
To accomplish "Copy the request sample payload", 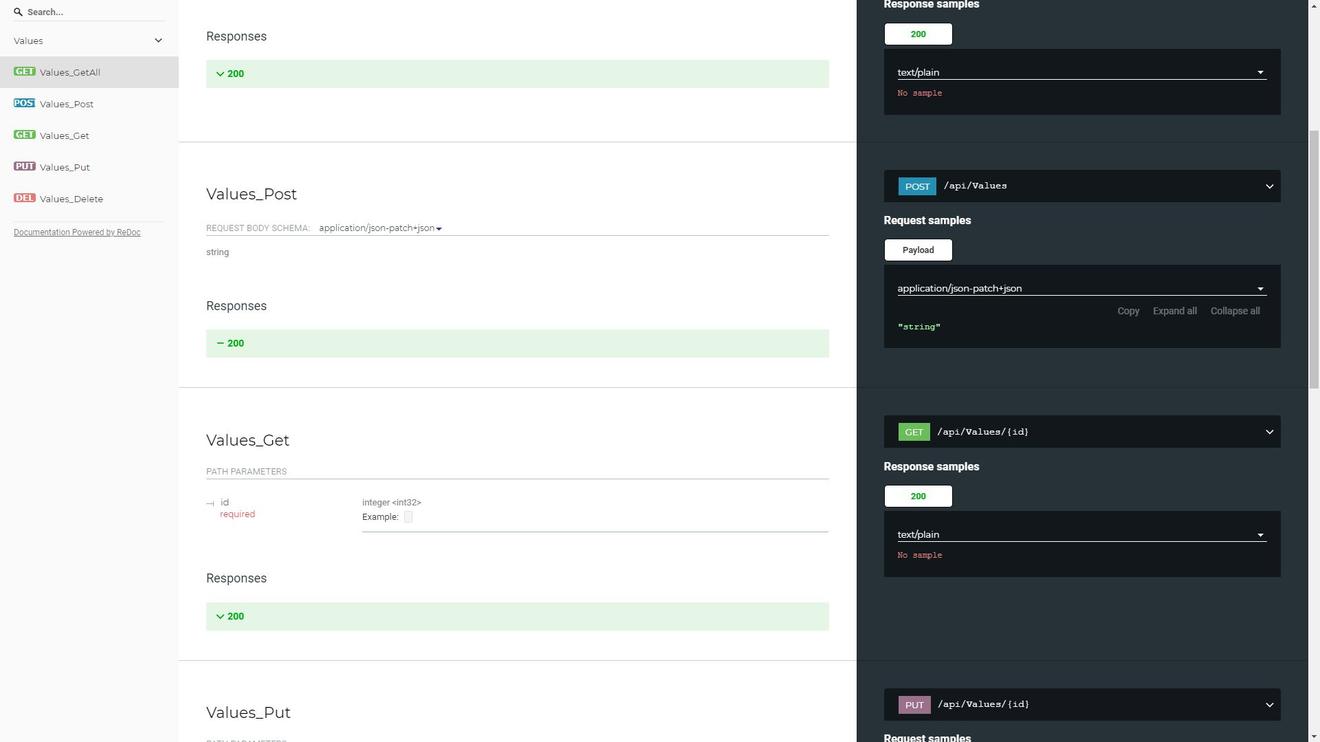I will pos(1128,311).
